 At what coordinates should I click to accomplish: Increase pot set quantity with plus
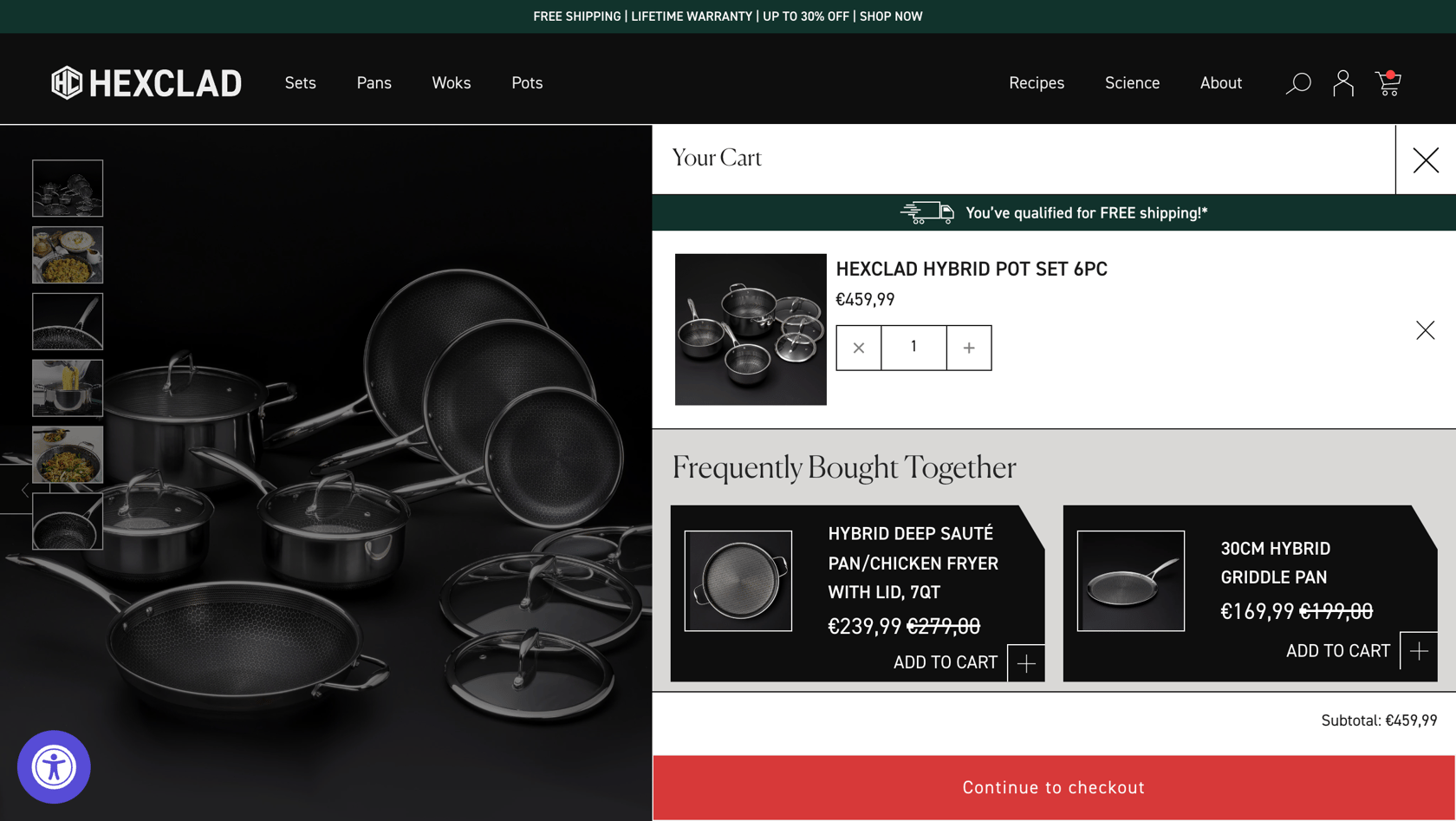[x=969, y=348]
